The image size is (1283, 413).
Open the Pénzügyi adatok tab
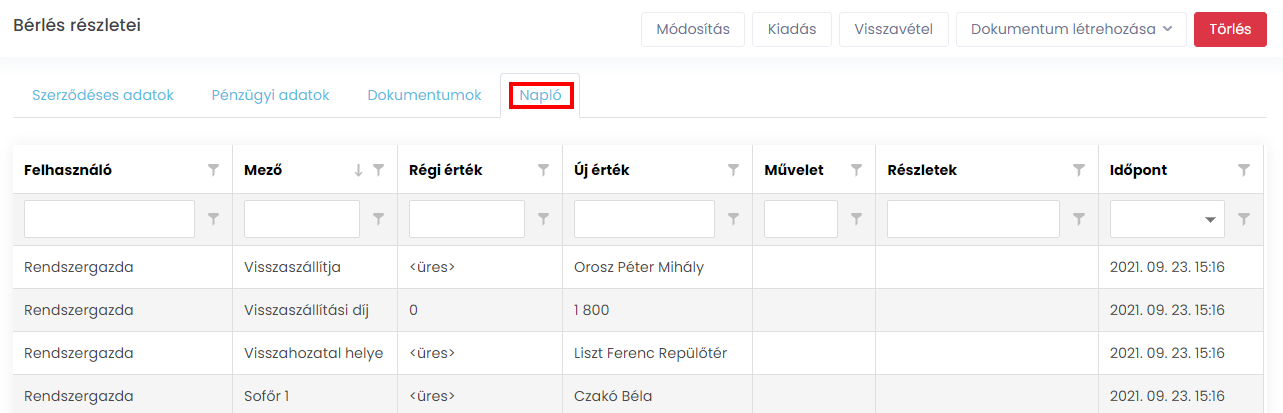pos(270,96)
